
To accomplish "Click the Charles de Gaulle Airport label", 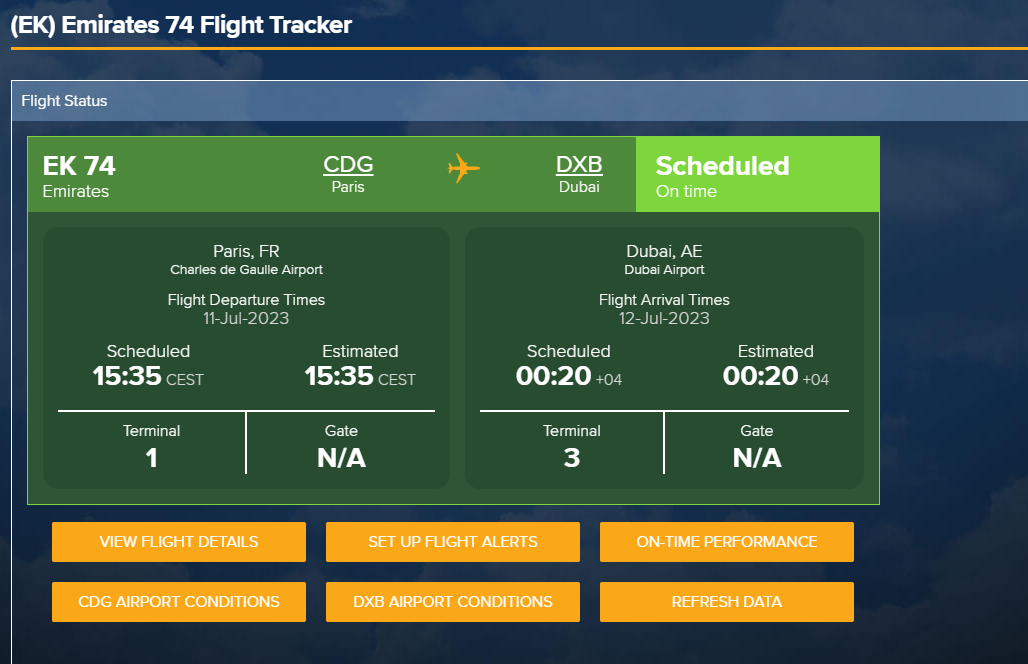I will tap(247, 269).
